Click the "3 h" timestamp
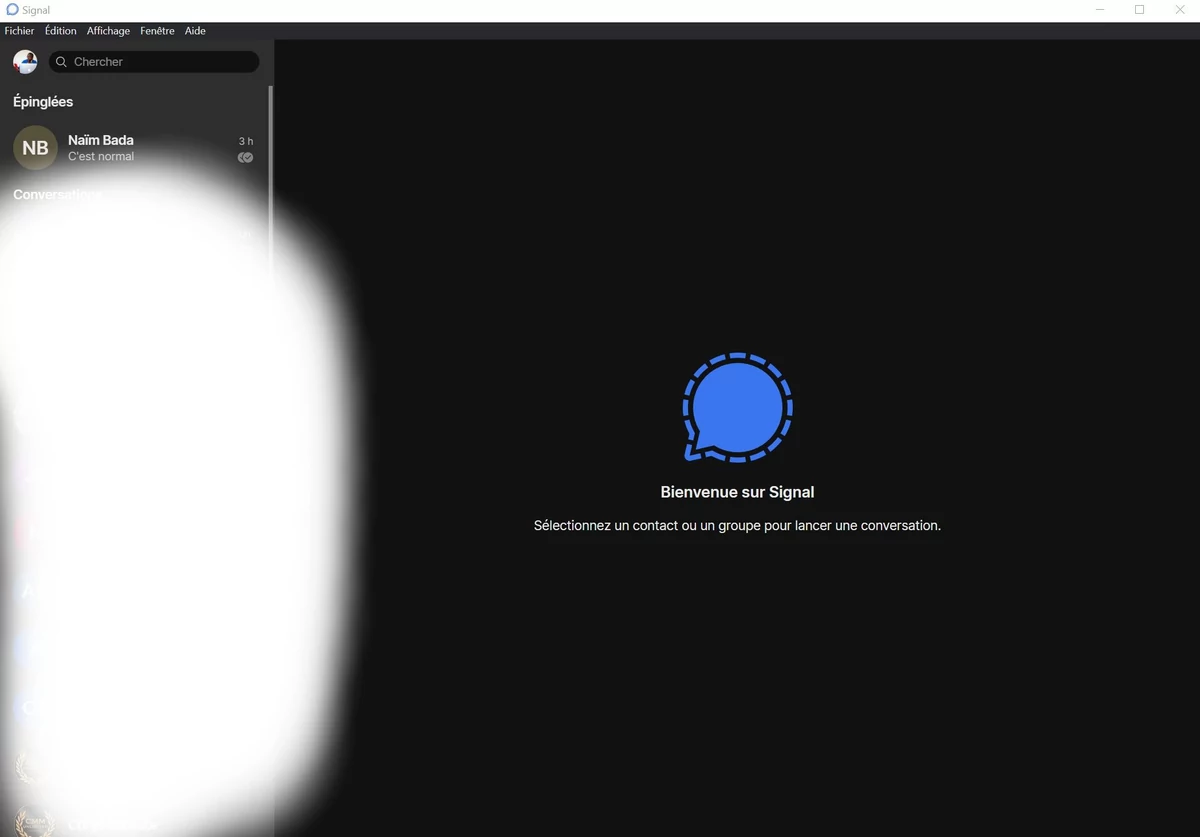 (x=246, y=141)
